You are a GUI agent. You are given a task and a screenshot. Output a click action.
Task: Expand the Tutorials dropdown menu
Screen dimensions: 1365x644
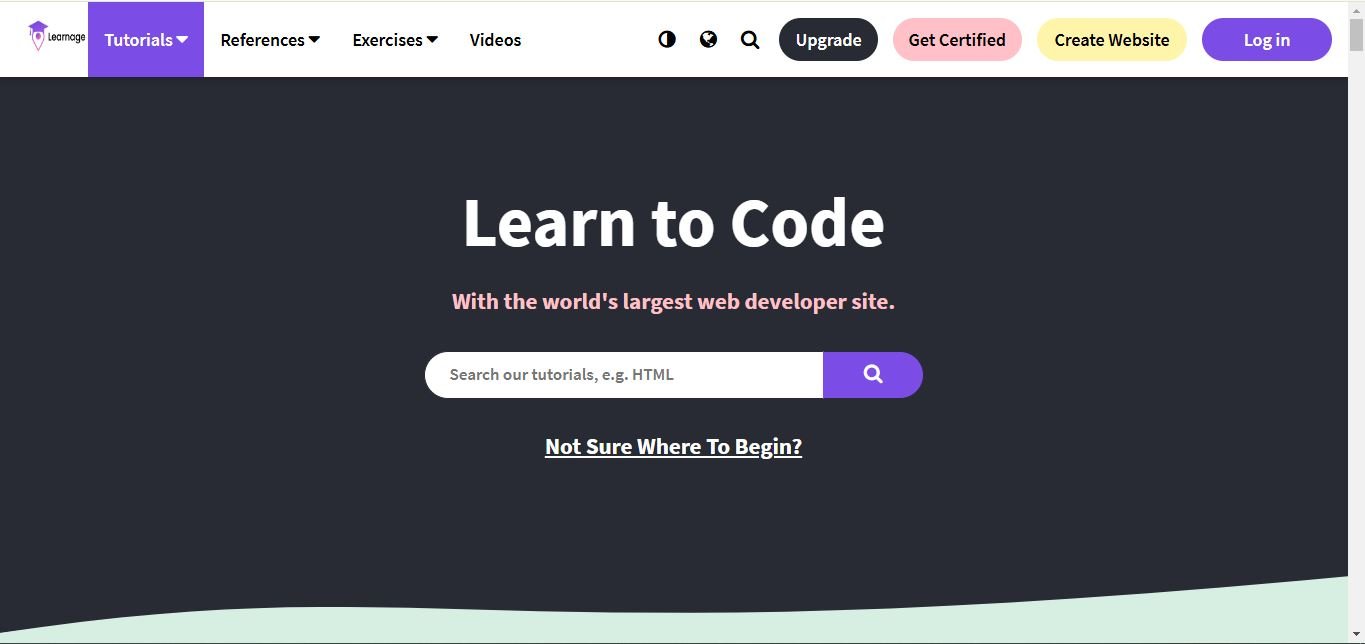146,40
